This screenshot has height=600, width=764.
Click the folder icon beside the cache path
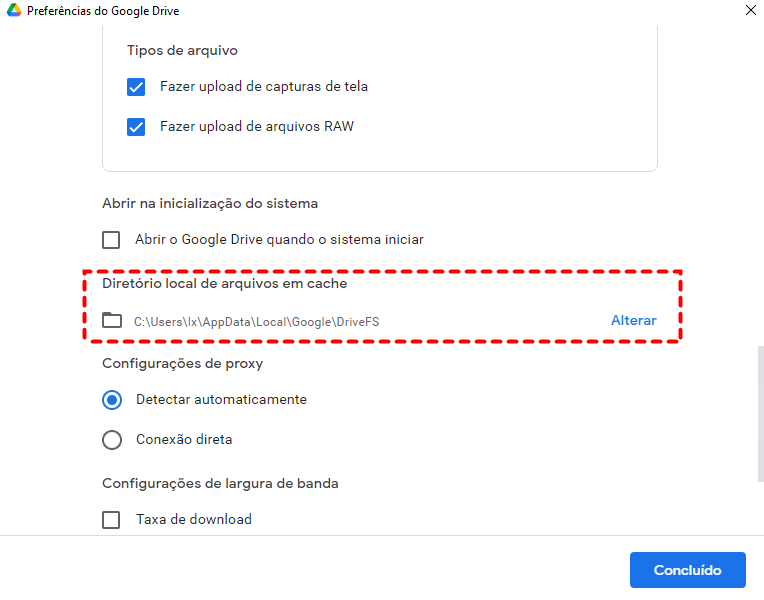(112, 321)
